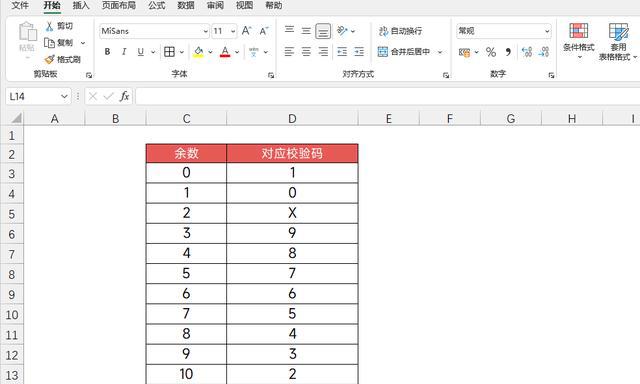Center text horizontally

coord(306,52)
